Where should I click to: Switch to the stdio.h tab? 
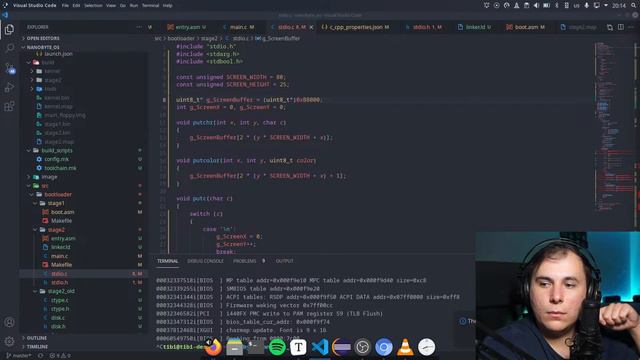point(424,27)
